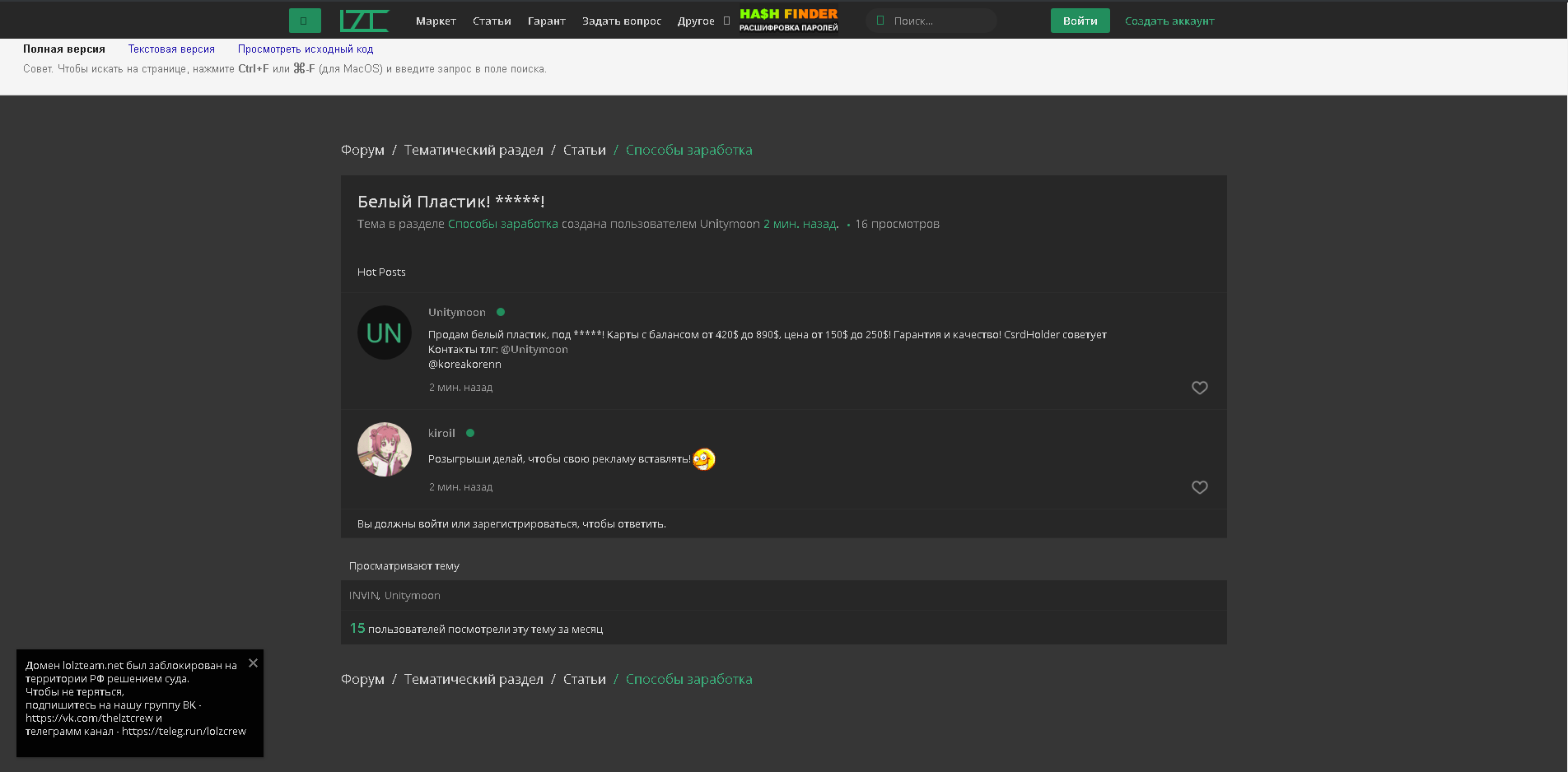
Task: Open the Маркет menu item
Action: 436,21
